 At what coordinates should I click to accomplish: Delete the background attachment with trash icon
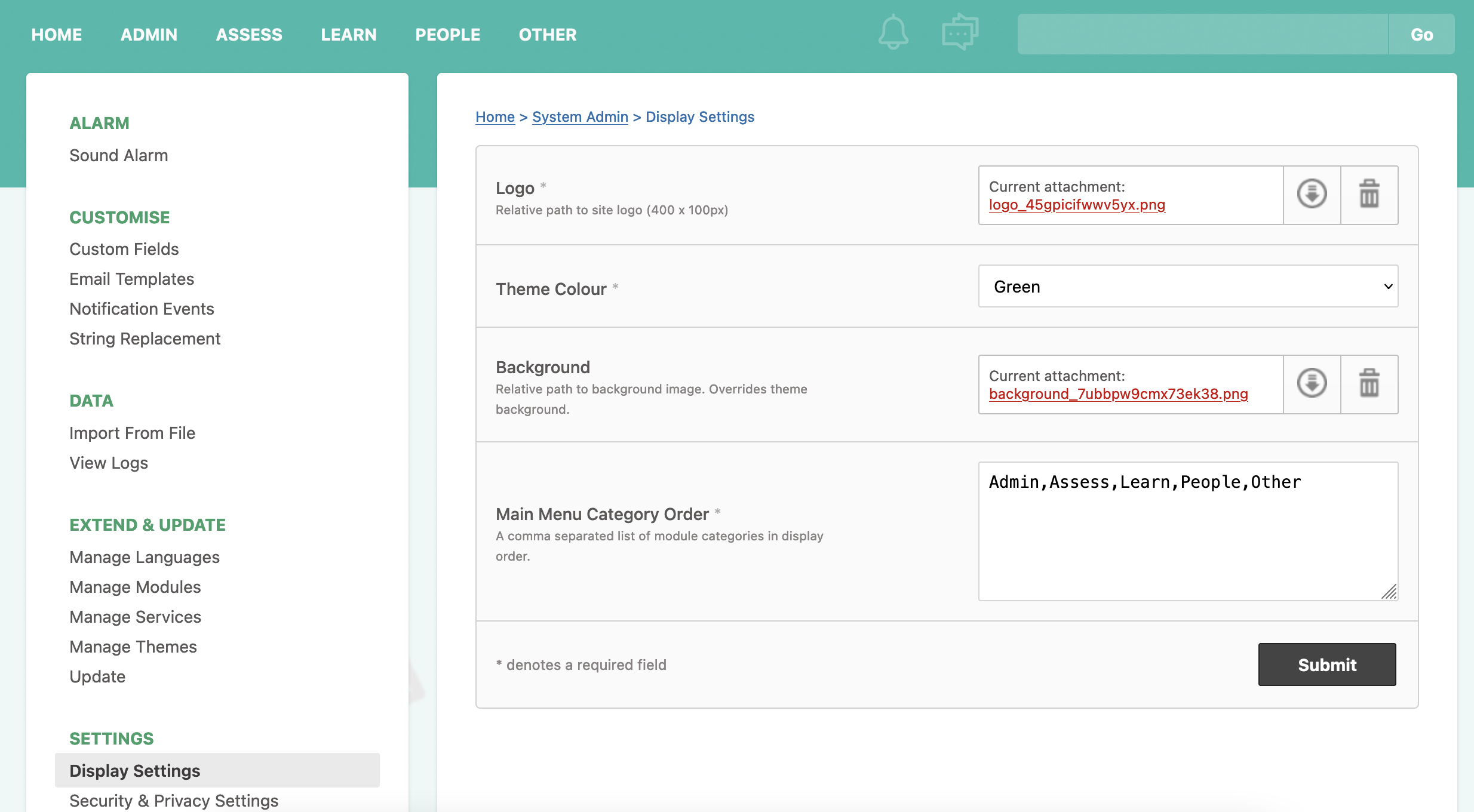tap(1369, 384)
